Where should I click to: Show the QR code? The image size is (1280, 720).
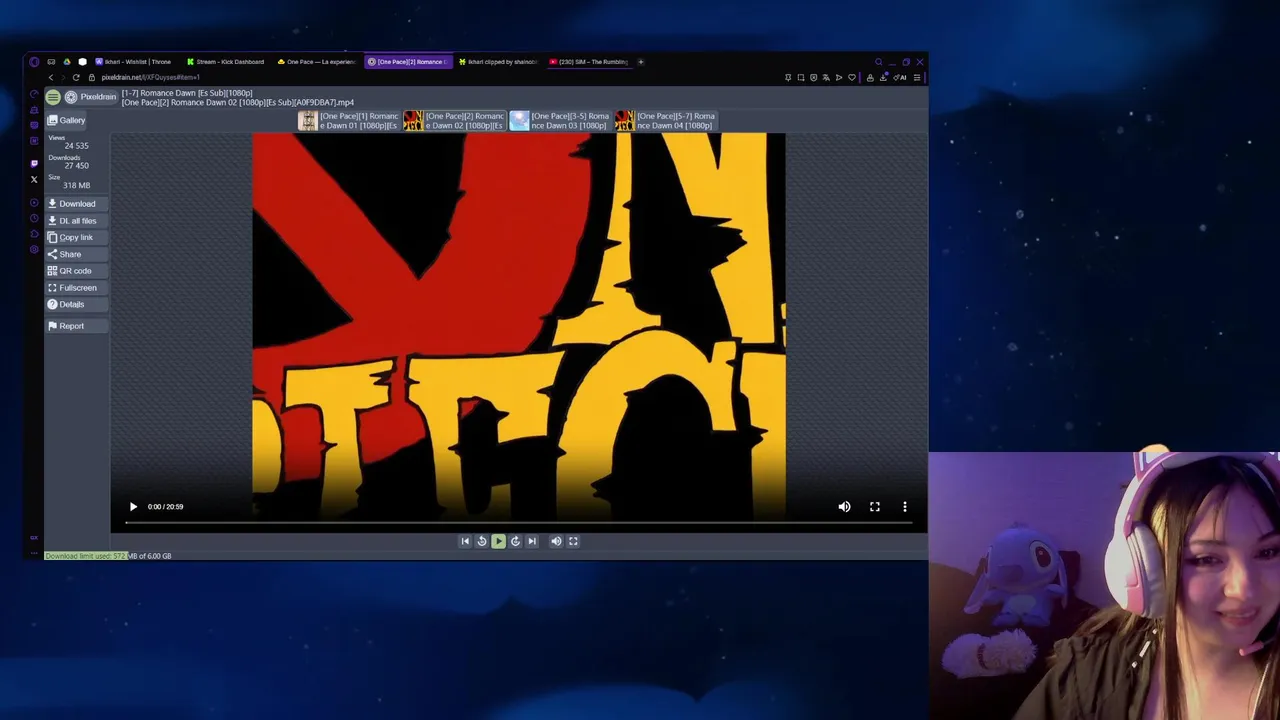pos(76,271)
